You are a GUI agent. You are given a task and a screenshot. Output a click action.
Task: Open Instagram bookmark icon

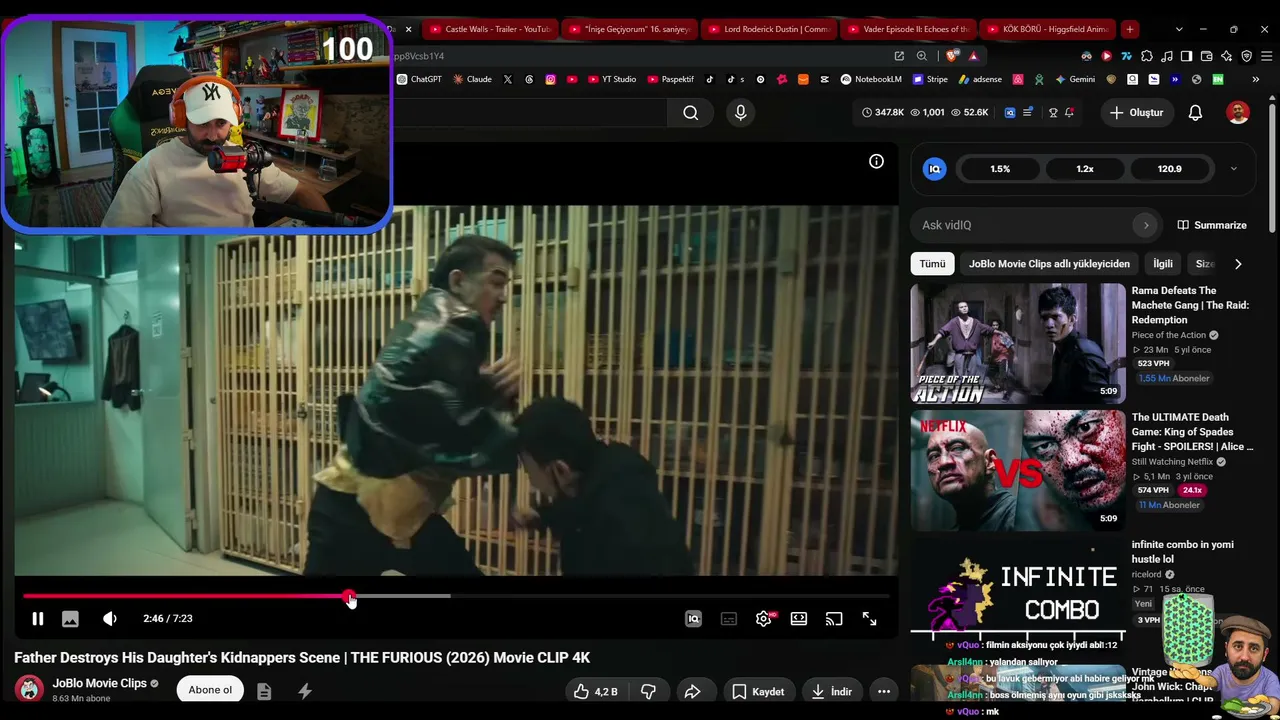pyautogui.click(x=550, y=79)
